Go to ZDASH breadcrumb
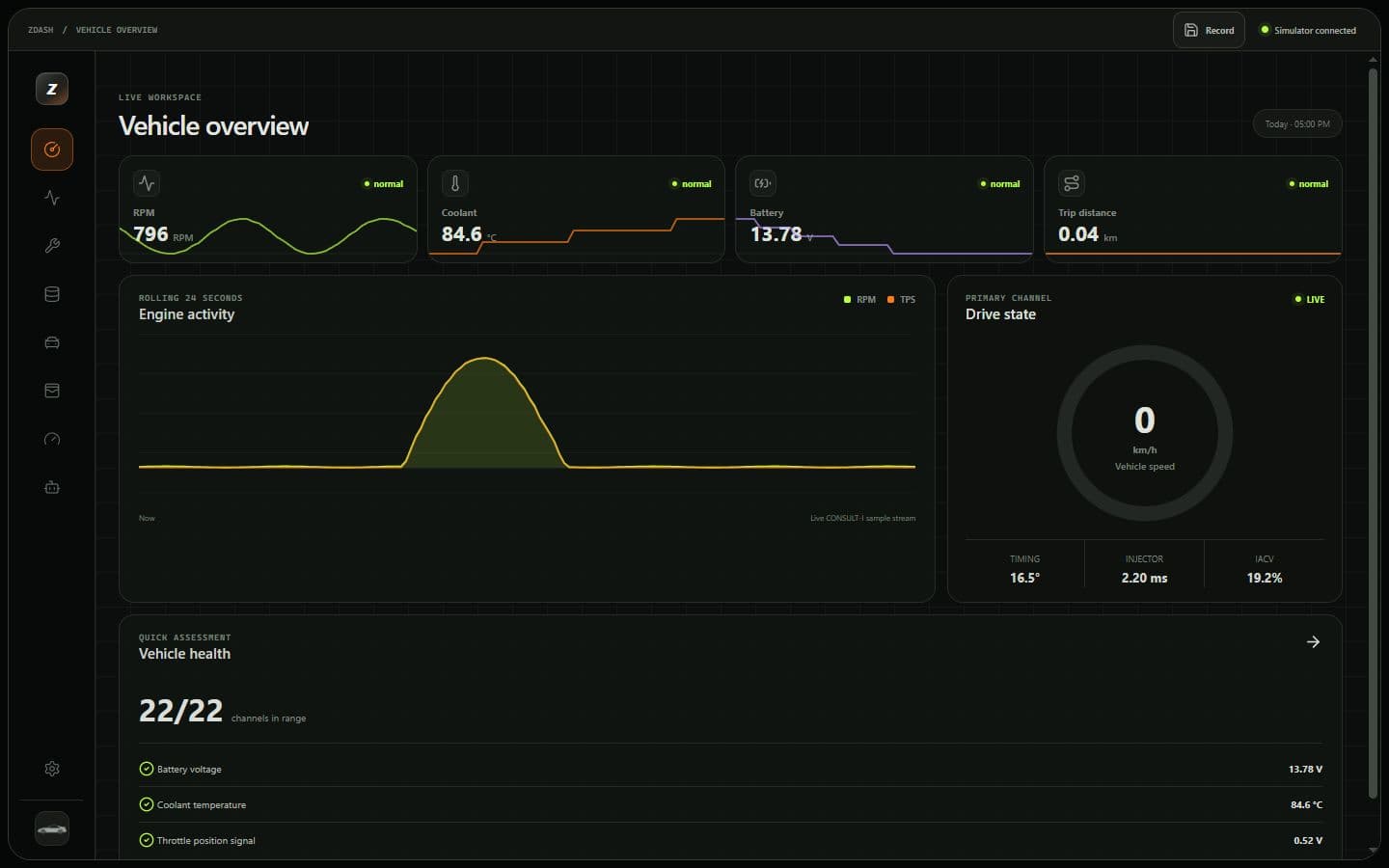Image resolution: width=1389 pixels, height=868 pixels. [x=41, y=30]
